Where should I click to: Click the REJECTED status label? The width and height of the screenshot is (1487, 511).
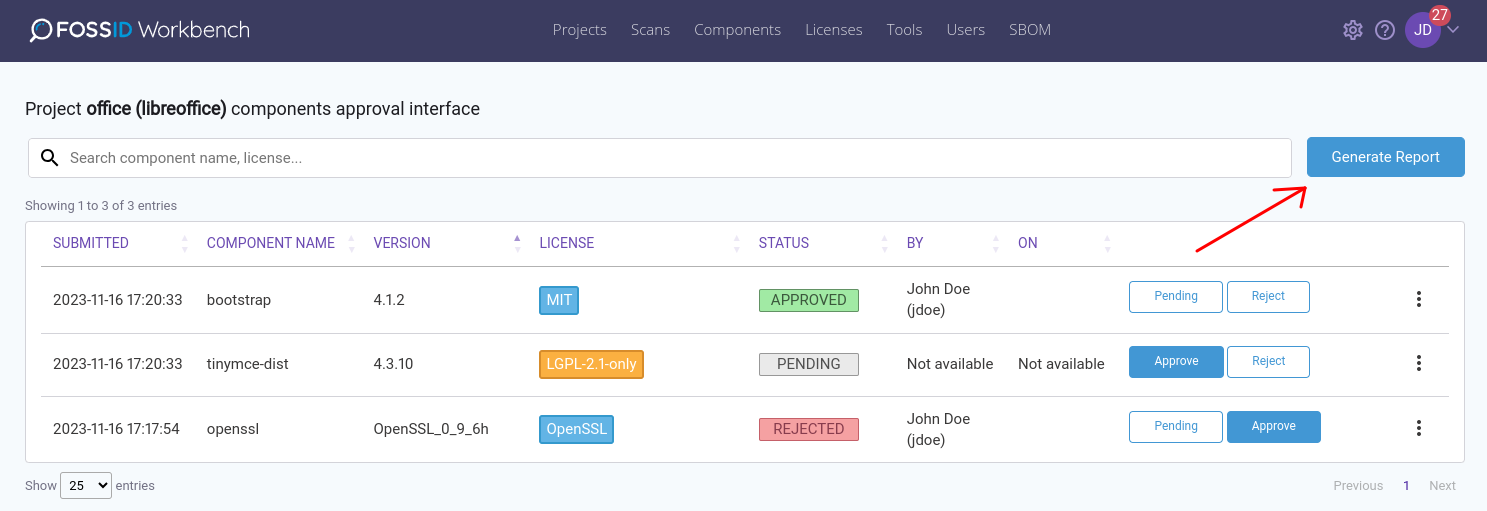tap(809, 429)
